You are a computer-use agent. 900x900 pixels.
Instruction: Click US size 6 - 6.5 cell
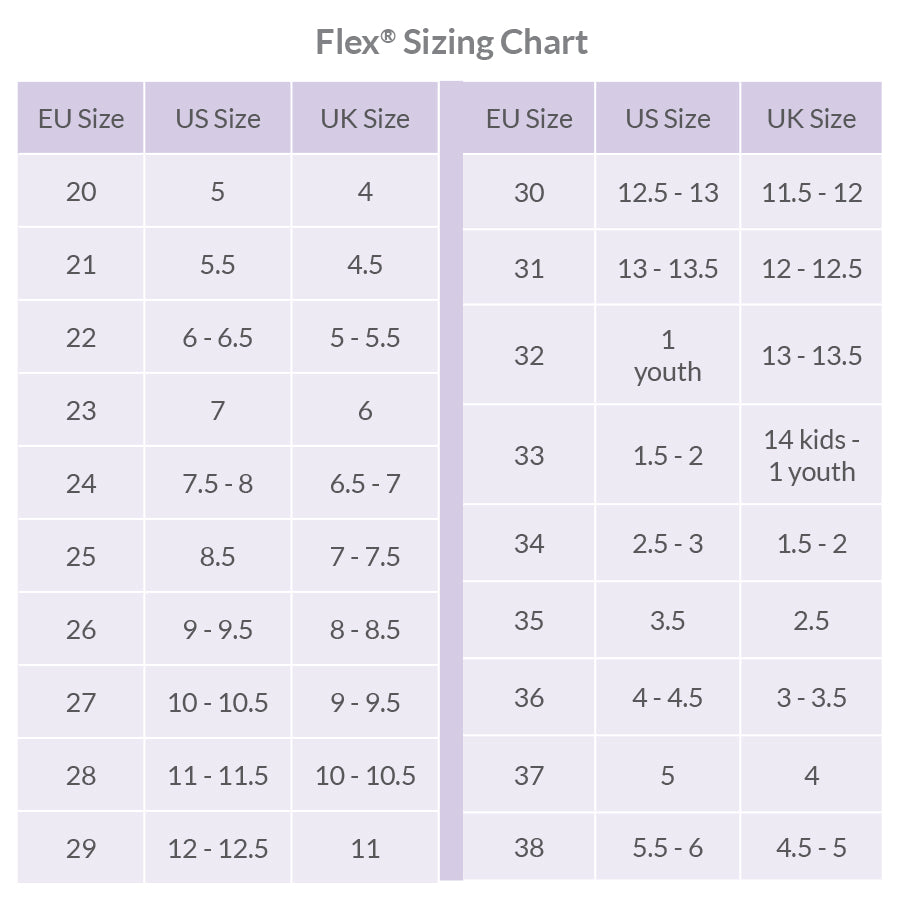click(x=218, y=337)
